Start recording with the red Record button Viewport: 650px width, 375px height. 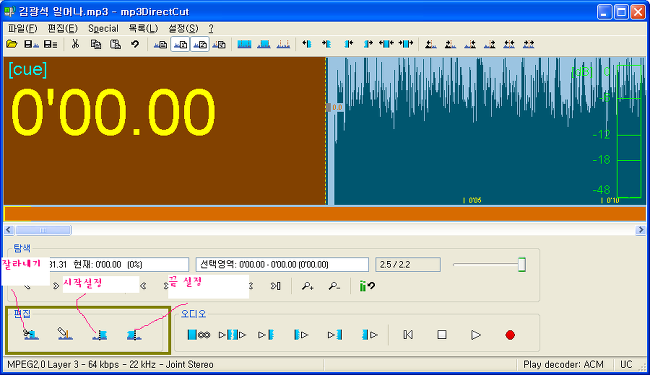tap(510, 335)
